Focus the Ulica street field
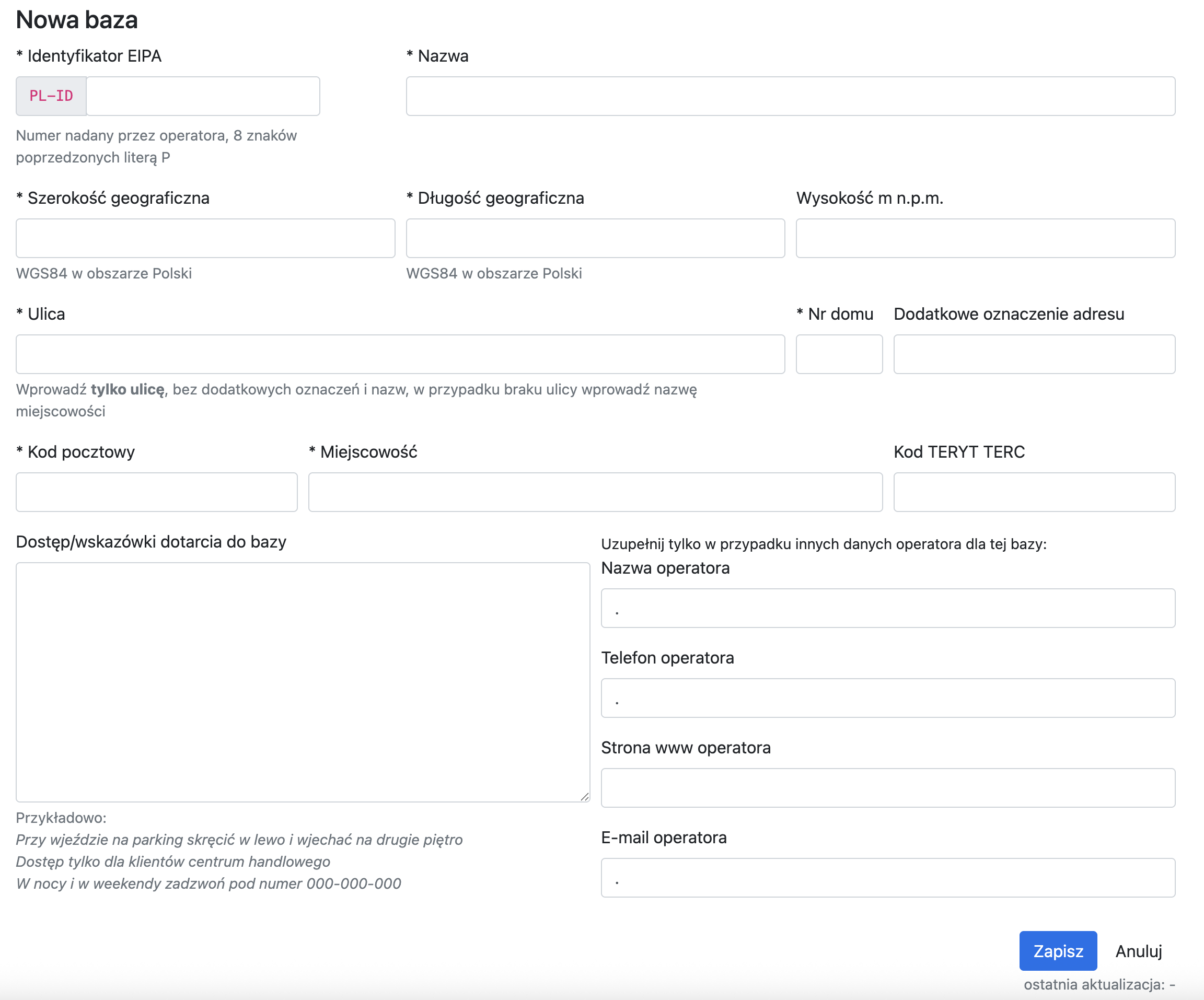1204x1000 pixels. point(400,354)
